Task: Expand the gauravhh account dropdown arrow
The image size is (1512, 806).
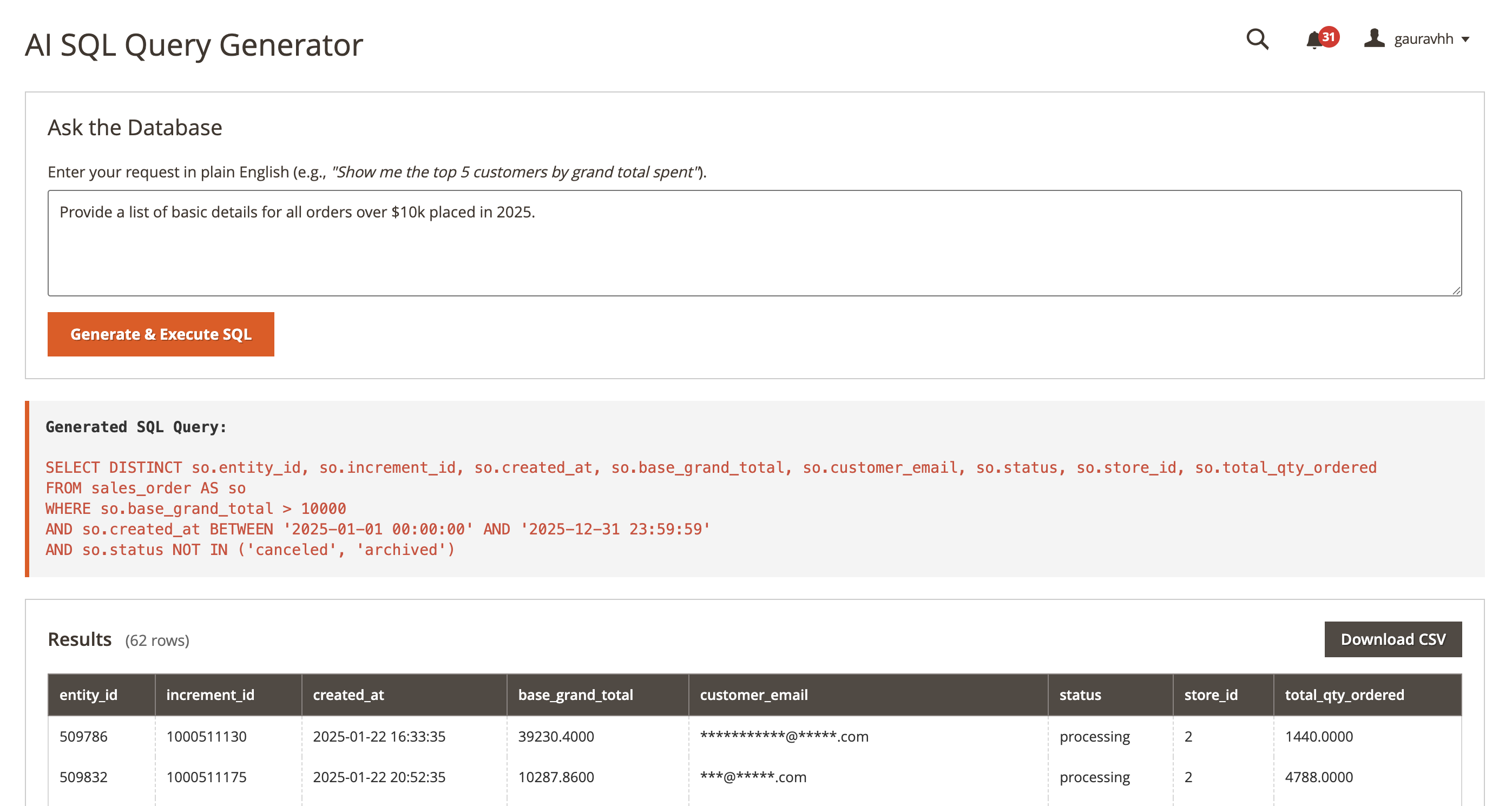Action: pyautogui.click(x=1465, y=40)
